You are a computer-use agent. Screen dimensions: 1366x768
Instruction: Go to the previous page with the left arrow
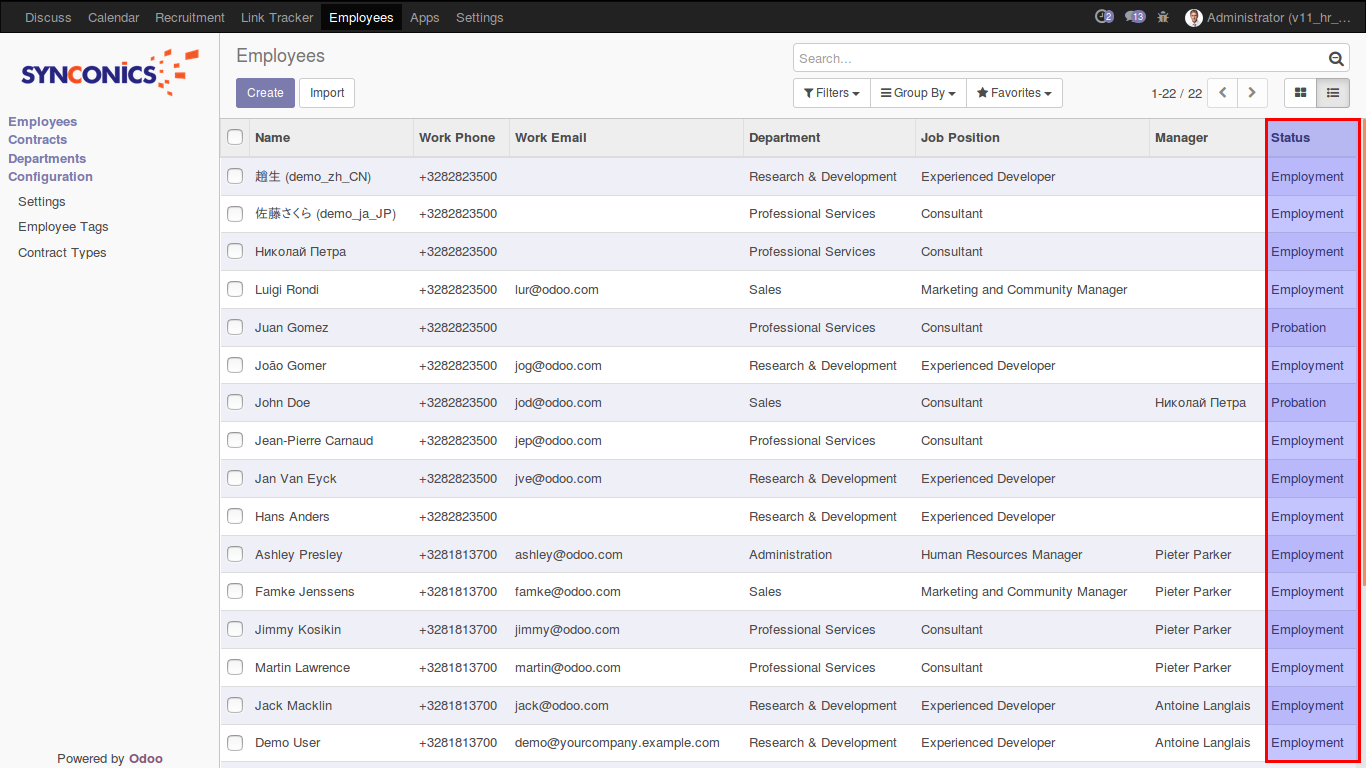click(x=1222, y=93)
